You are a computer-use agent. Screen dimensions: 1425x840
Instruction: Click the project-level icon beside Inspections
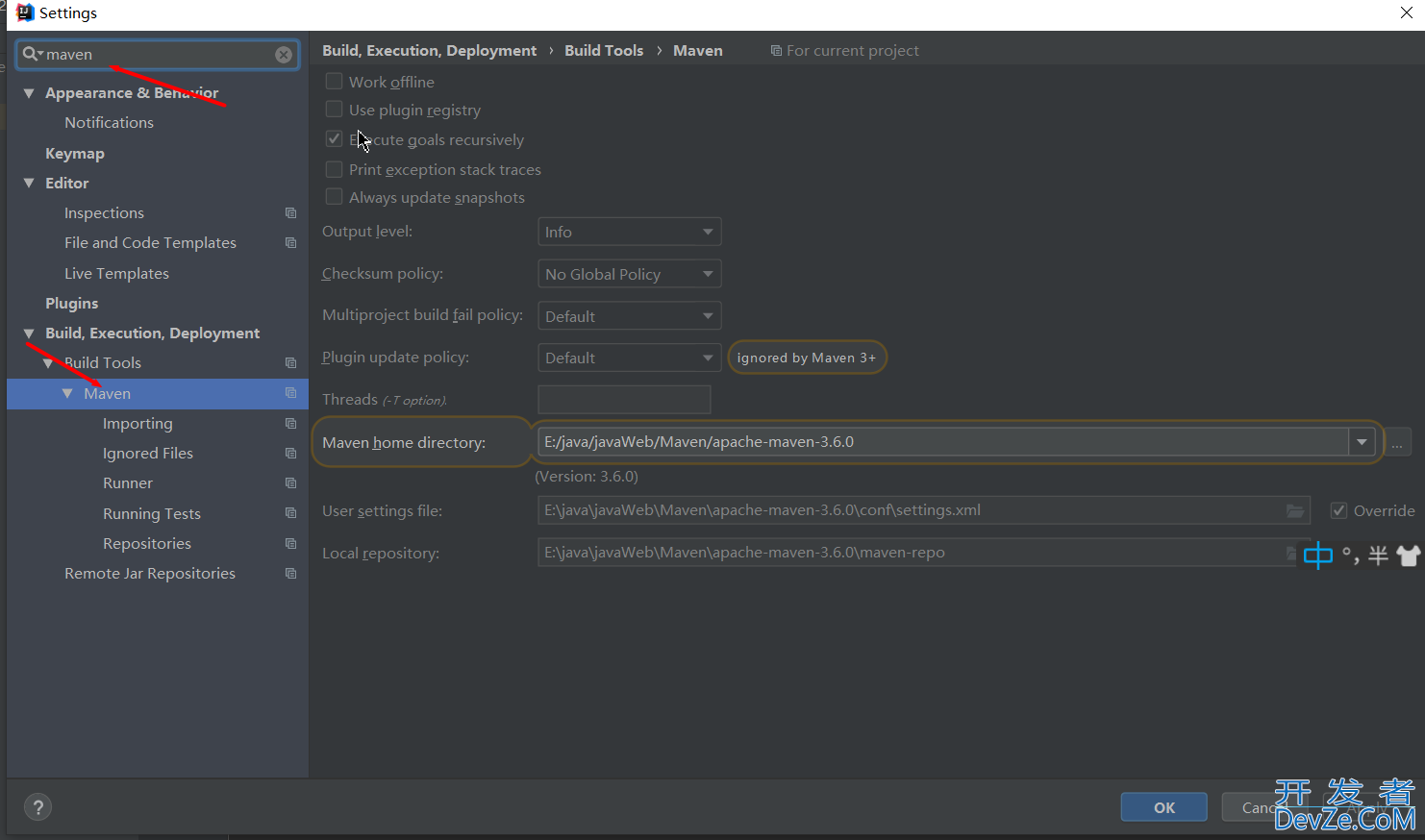click(x=290, y=213)
